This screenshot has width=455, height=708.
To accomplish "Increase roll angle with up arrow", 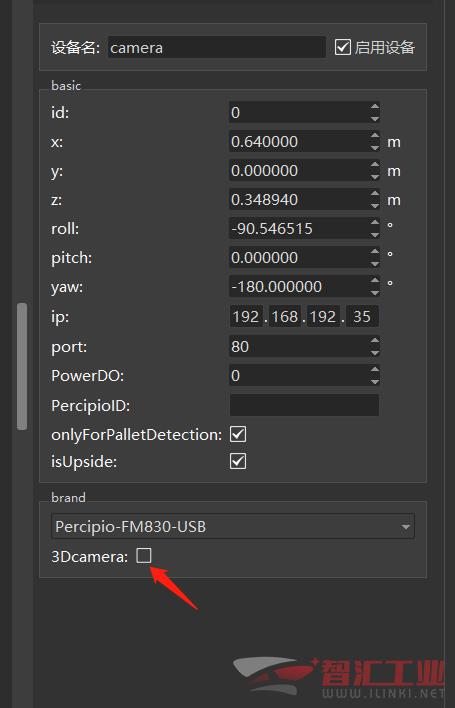I will [x=375, y=223].
